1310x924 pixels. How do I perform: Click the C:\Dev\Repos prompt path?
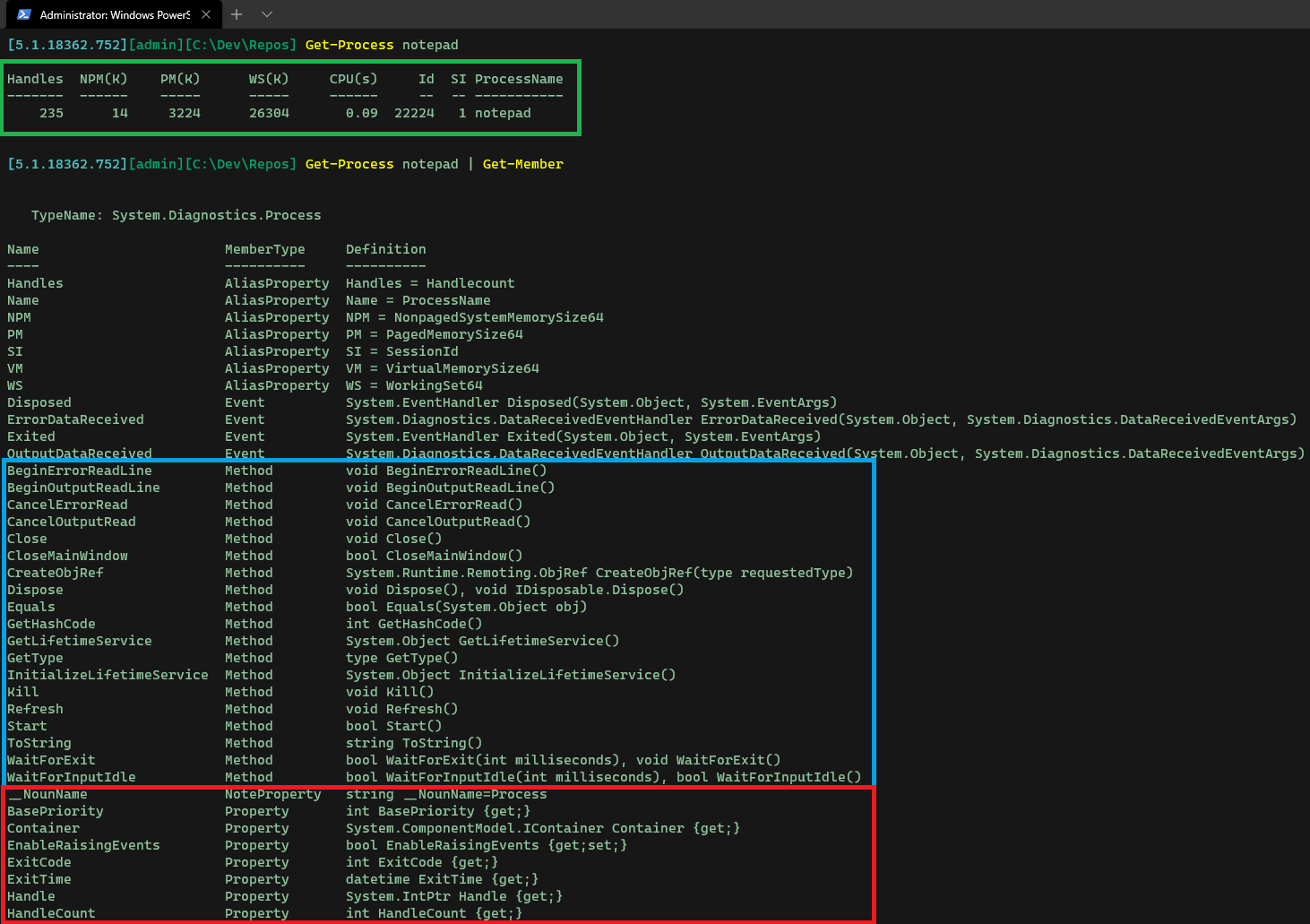point(238,45)
